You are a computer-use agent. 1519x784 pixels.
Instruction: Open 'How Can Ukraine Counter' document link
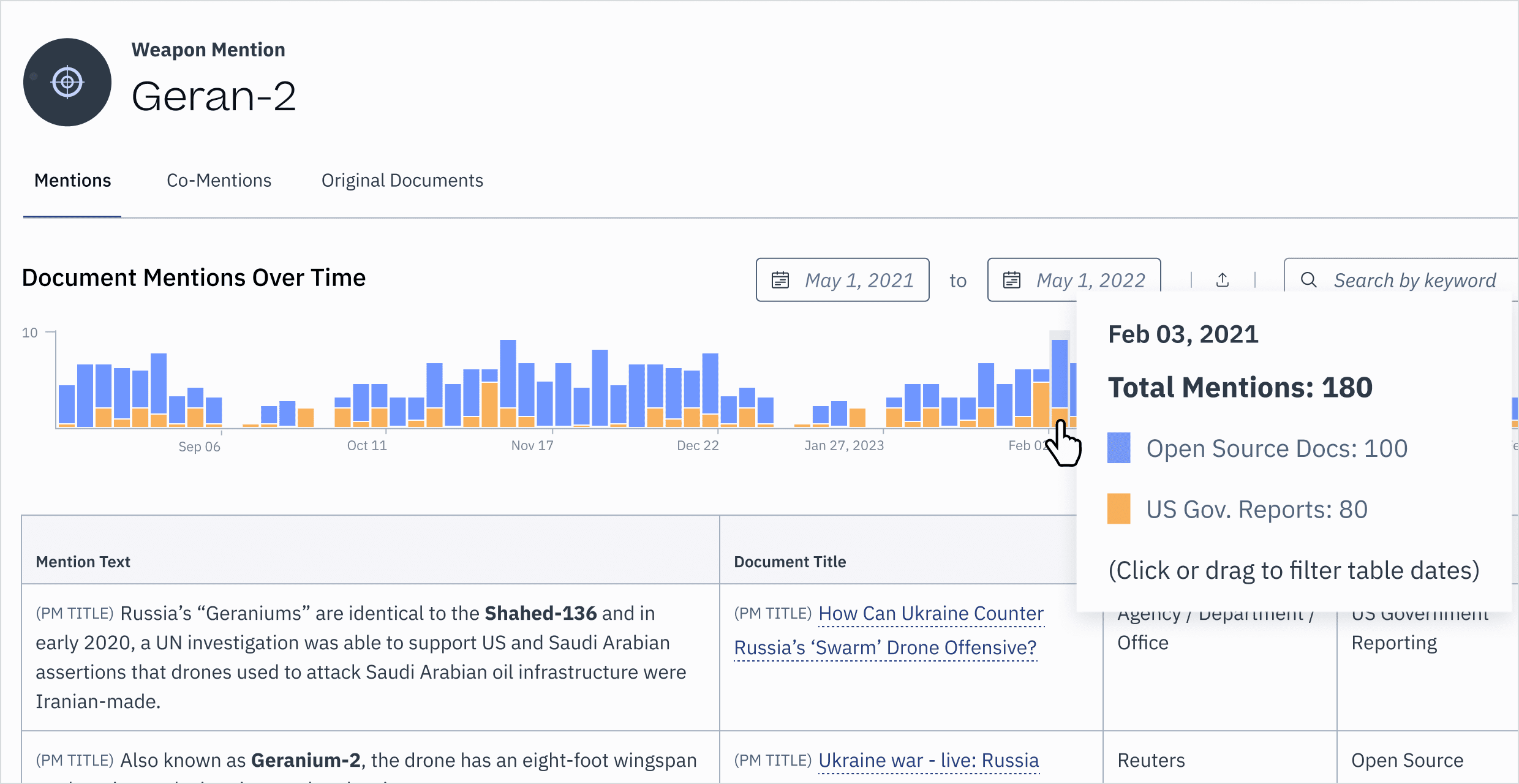click(930, 613)
